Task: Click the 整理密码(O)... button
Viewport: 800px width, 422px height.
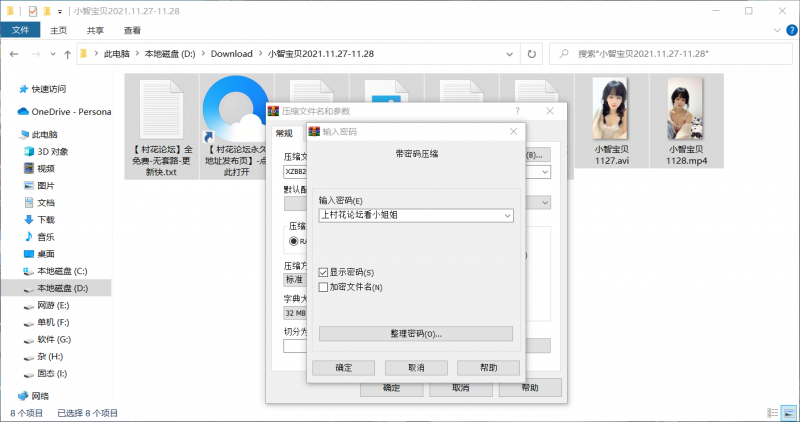Action: (x=415, y=333)
